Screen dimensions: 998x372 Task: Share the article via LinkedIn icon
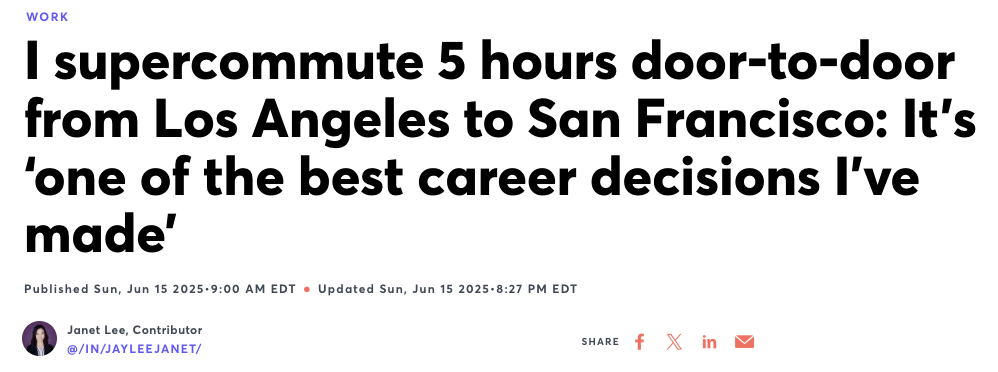[709, 342]
